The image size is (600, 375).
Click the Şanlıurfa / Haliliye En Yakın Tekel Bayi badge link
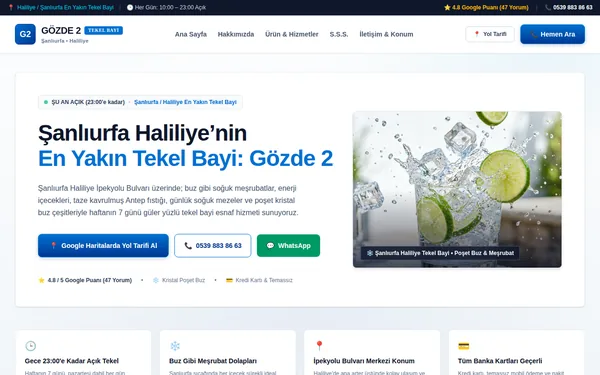[185, 102]
